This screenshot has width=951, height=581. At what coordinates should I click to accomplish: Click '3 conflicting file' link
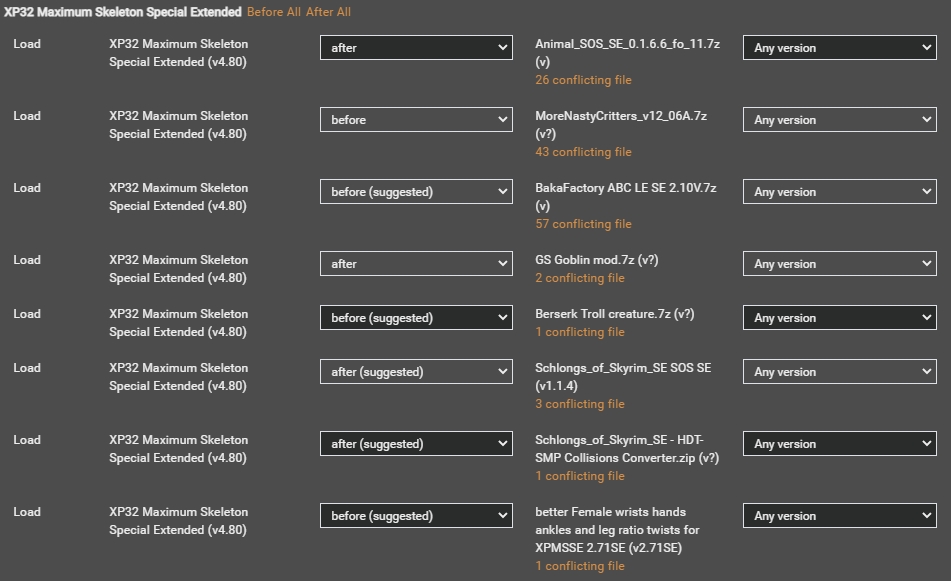pyautogui.click(x=580, y=404)
